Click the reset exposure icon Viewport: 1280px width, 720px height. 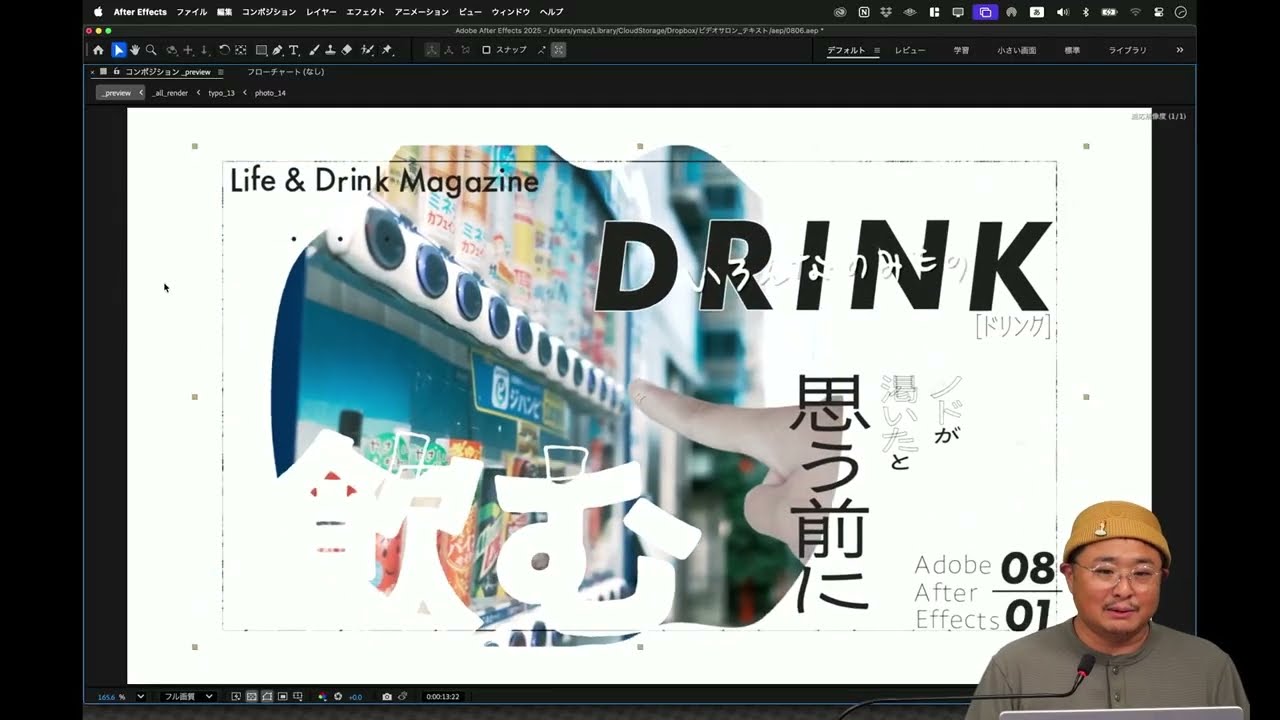click(x=338, y=697)
